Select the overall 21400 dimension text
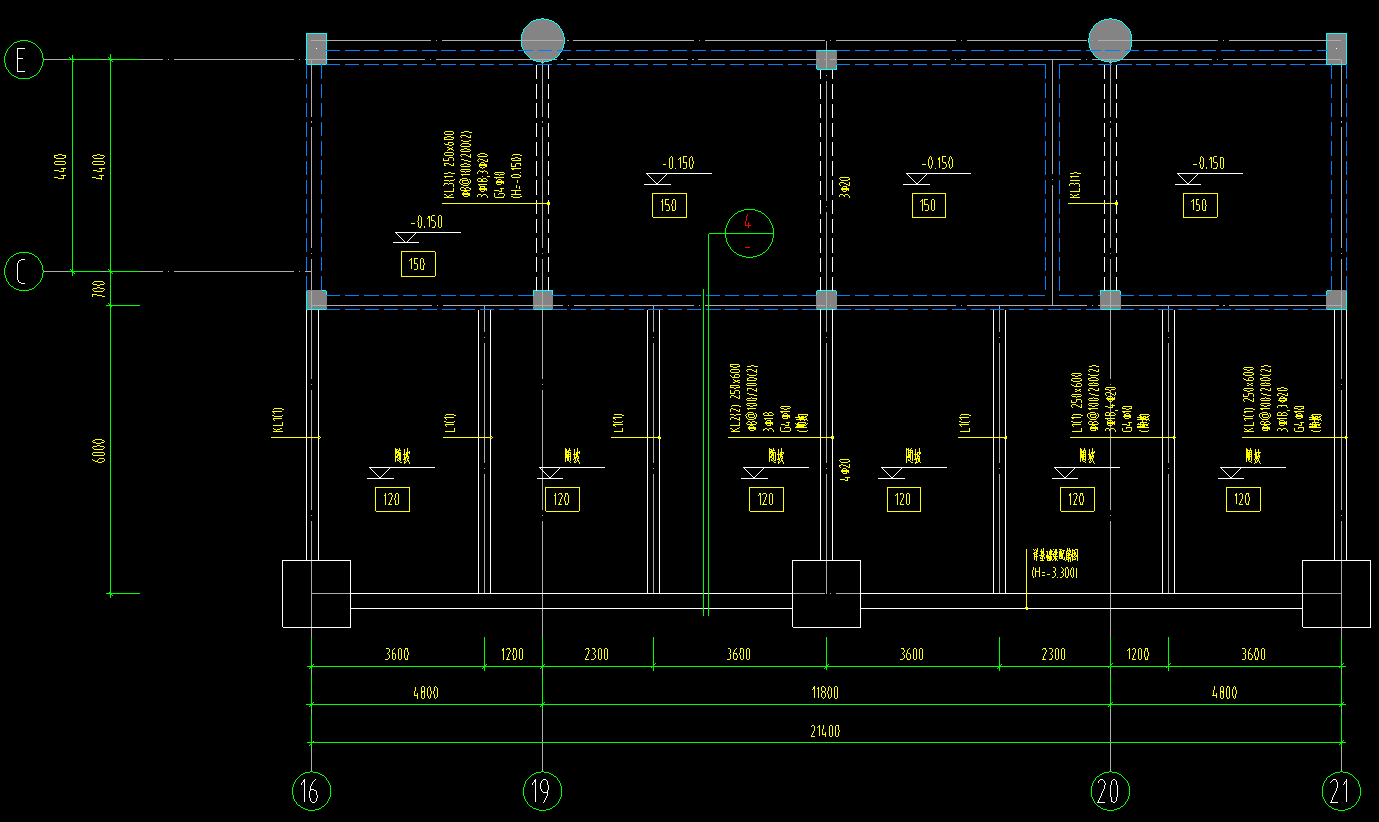Image resolution: width=1379 pixels, height=822 pixels. click(x=826, y=731)
